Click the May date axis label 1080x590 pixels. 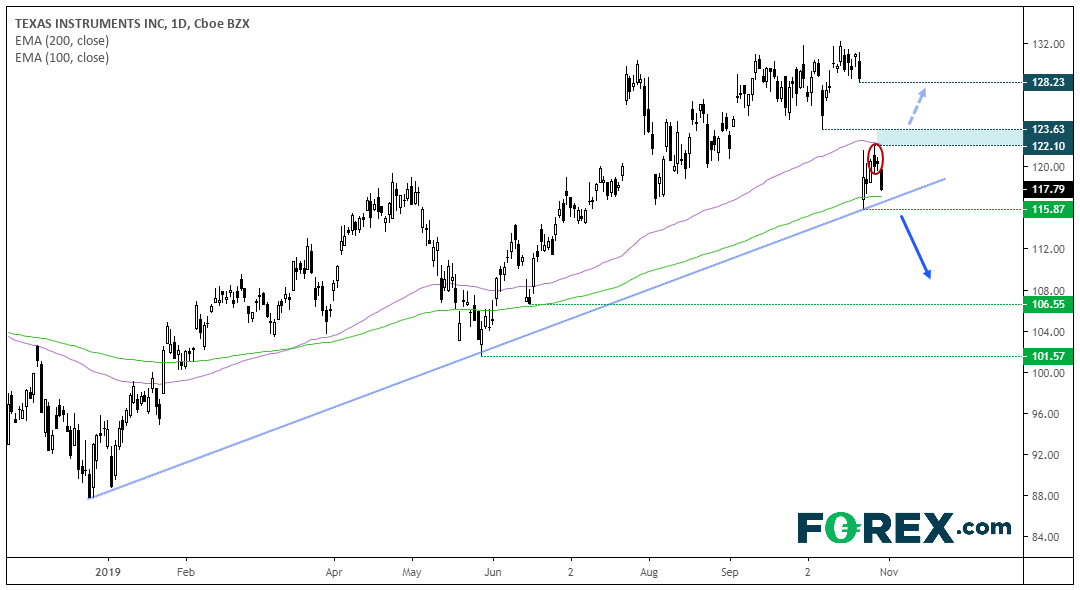[412, 572]
